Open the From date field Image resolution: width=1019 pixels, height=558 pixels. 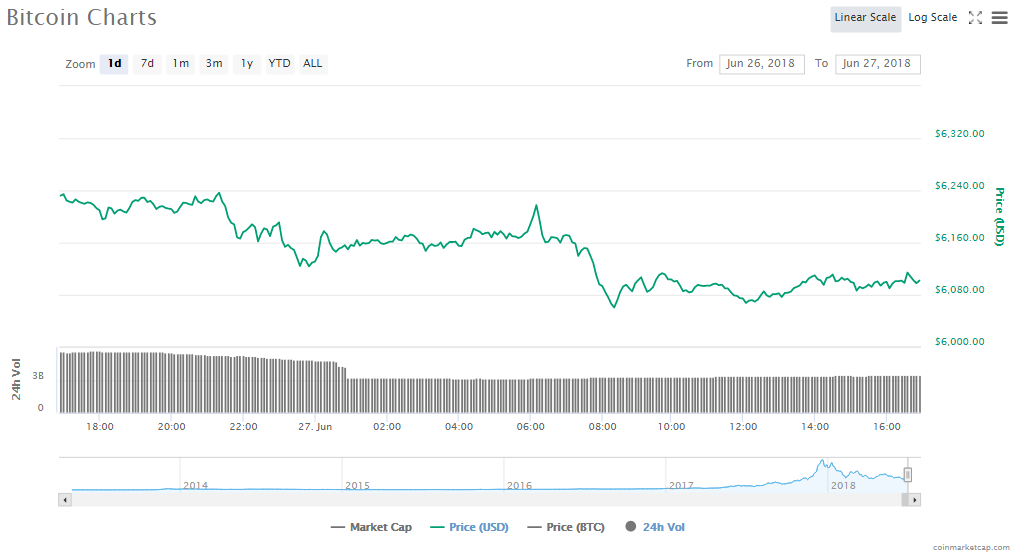coord(761,64)
